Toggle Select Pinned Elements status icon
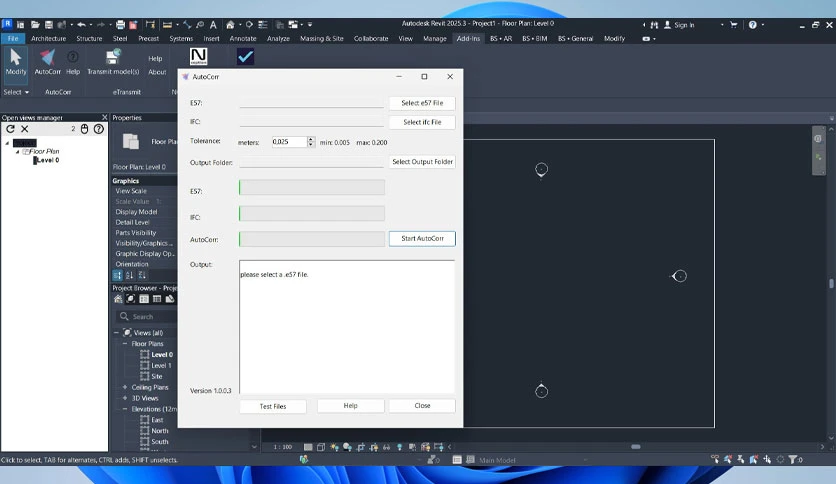 741,459
